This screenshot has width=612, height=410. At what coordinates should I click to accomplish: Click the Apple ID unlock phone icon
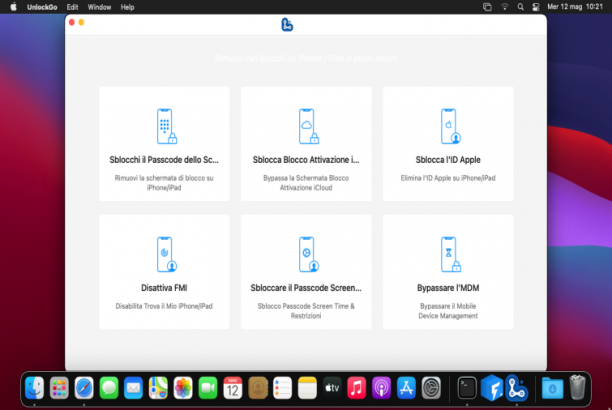tap(451, 127)
